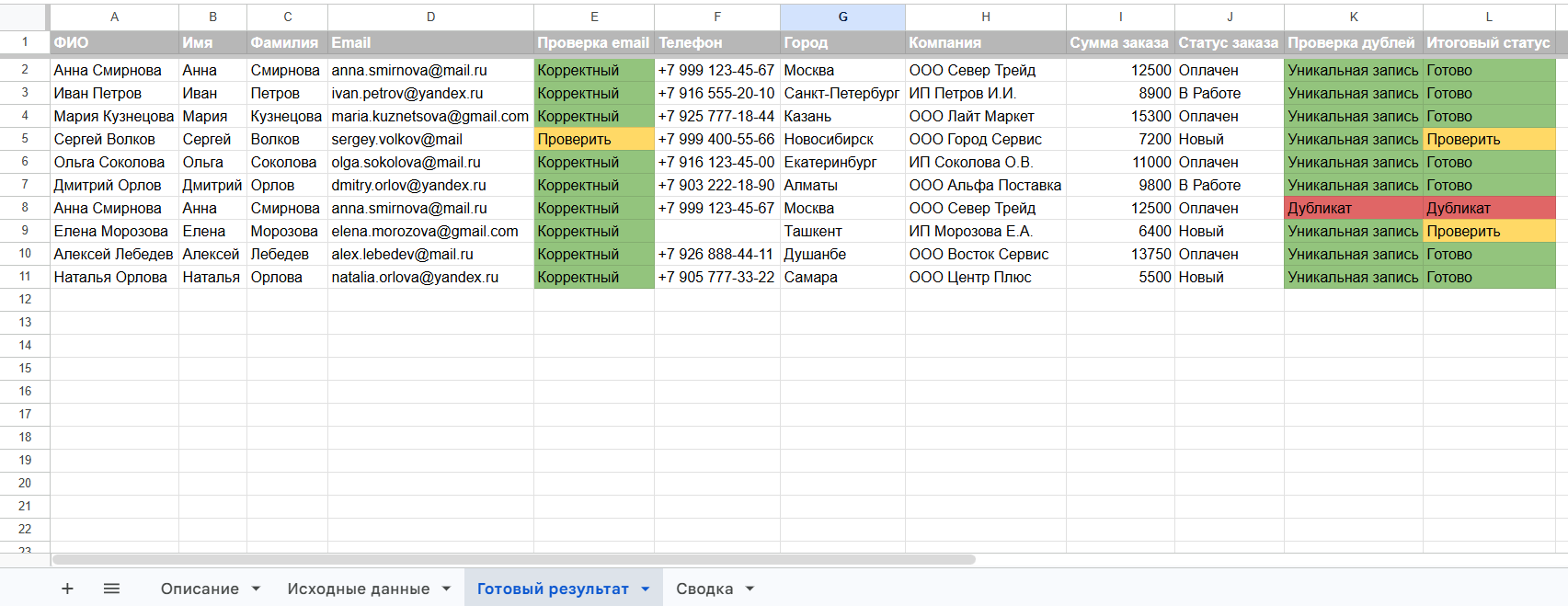Select empty phone cell for Елена Морозова

click(717, 231)
